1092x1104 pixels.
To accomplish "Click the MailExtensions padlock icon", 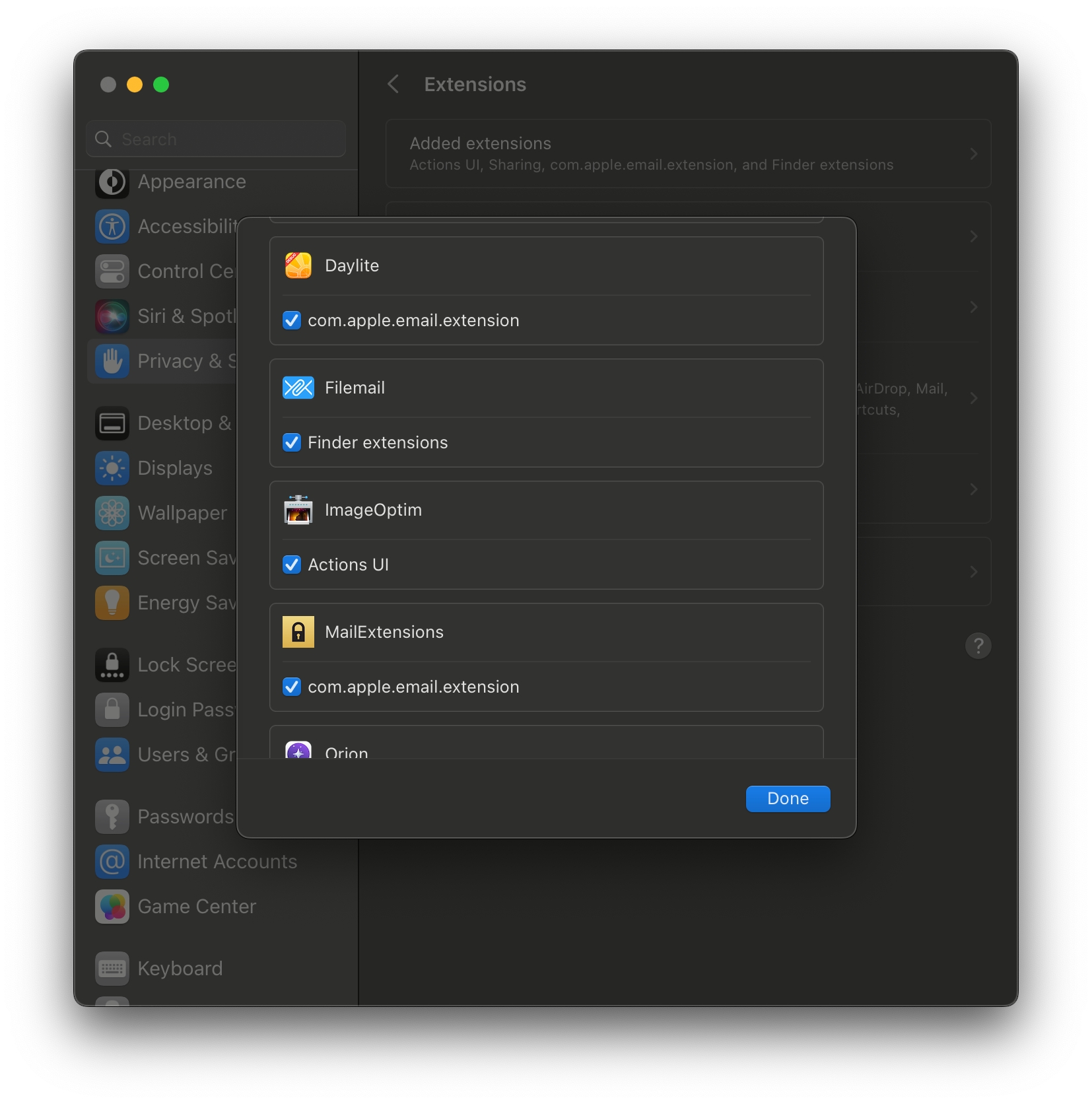I will [298, 632].
